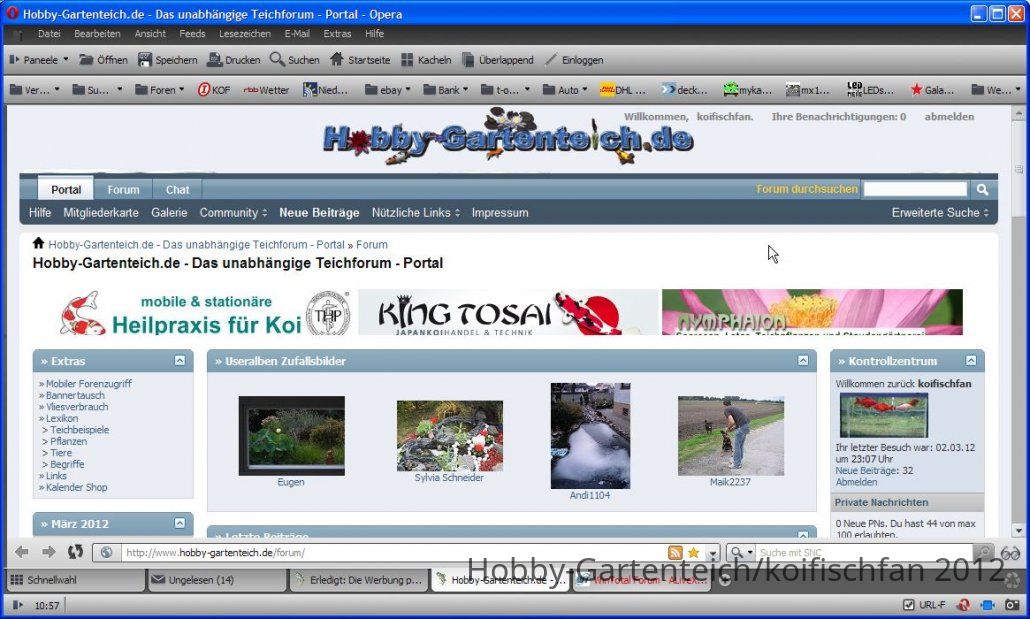Open new tab with plus button
The image size is (1030, 619).
[725, 580]
